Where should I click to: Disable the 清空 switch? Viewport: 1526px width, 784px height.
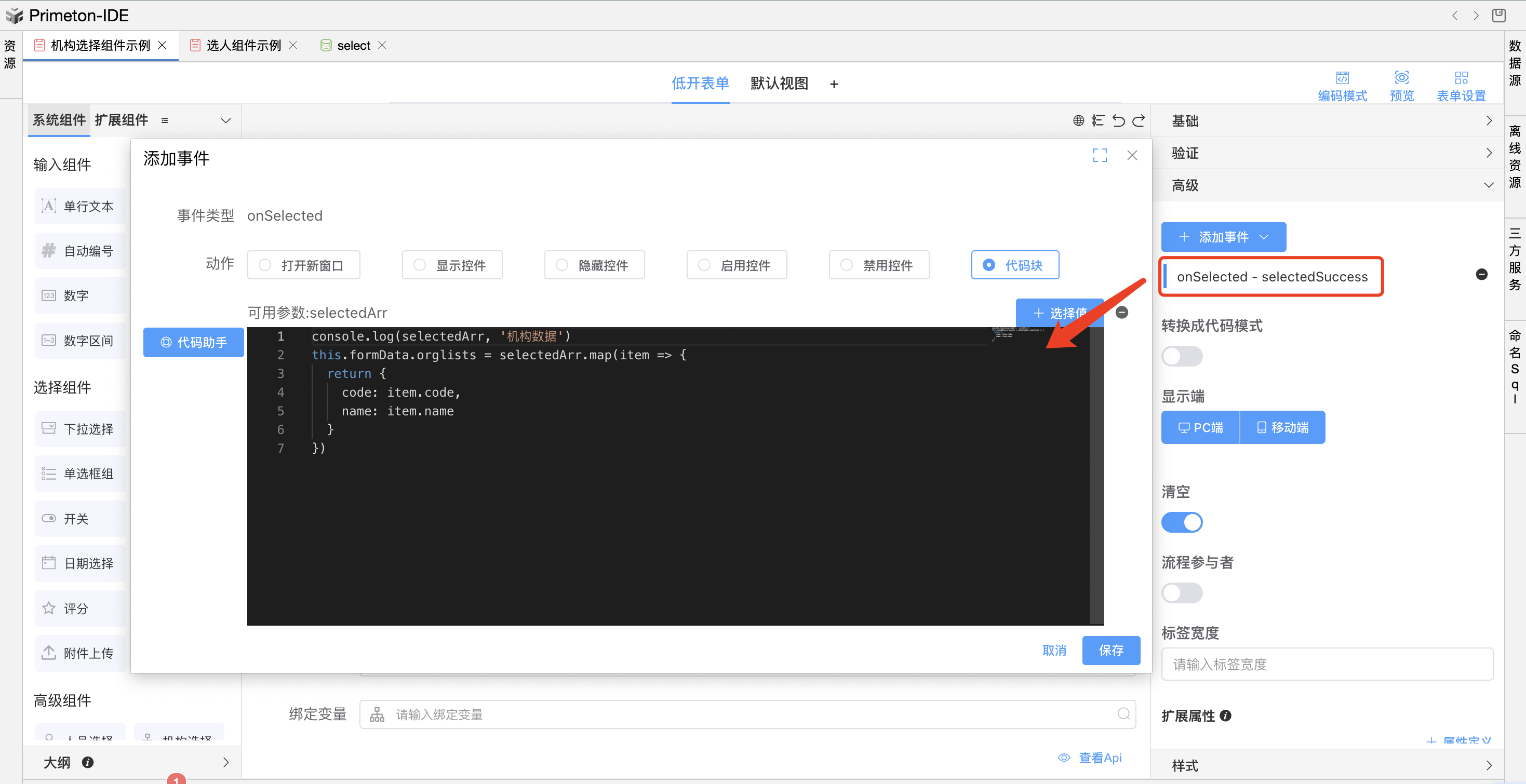[1181, 522]
